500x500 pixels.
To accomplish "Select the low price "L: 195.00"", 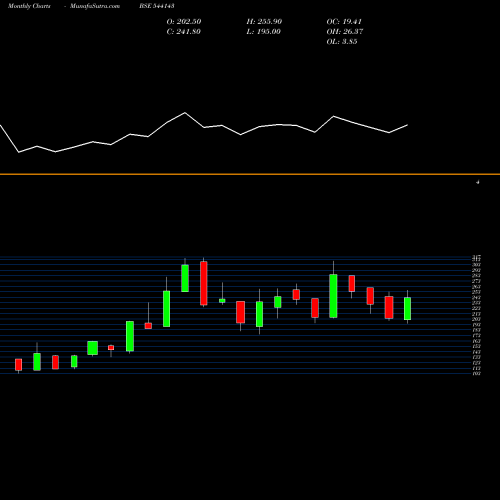I will (264, 32).
